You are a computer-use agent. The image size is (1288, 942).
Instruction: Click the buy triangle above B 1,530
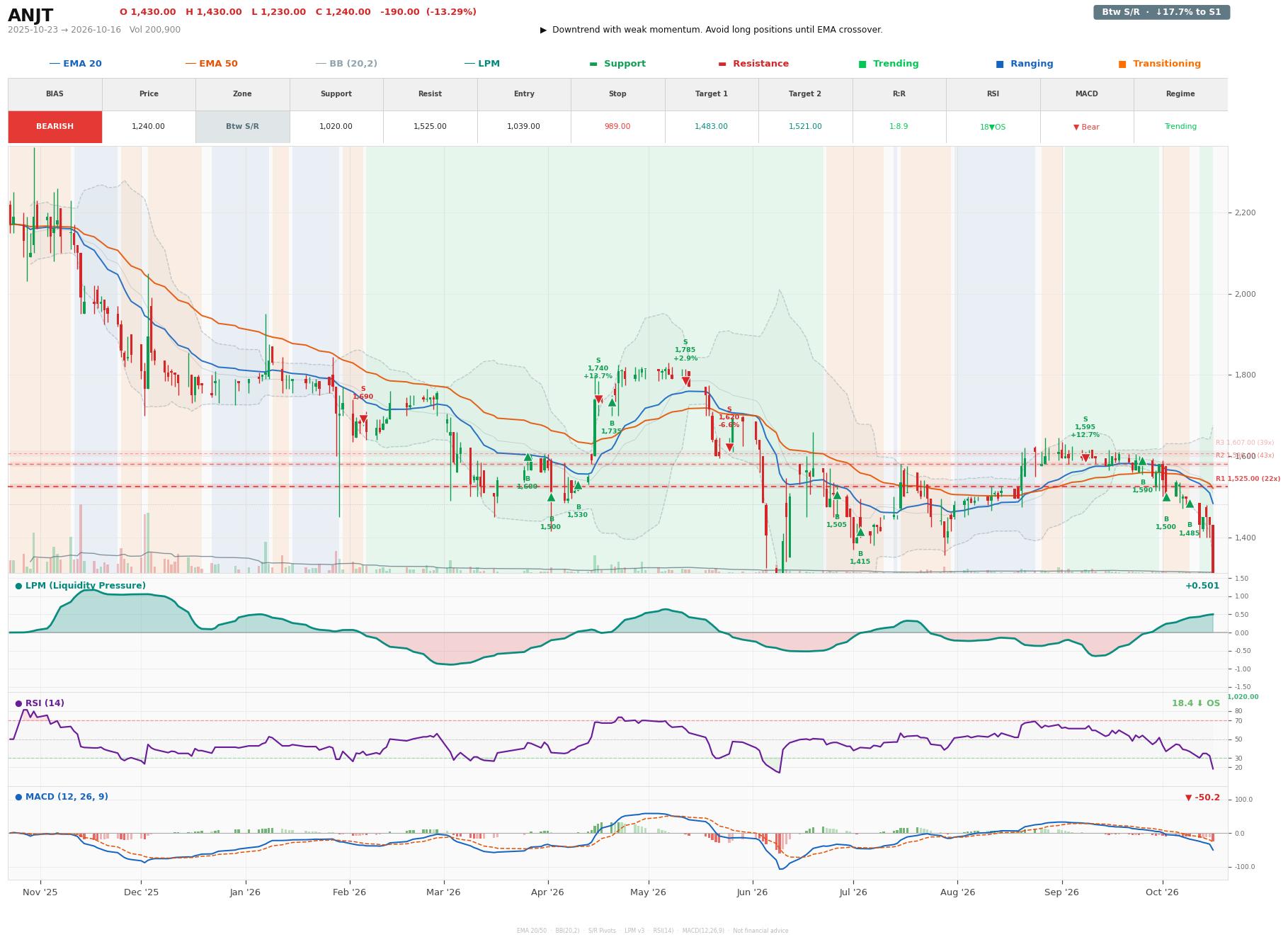click(x=578, y=485)
